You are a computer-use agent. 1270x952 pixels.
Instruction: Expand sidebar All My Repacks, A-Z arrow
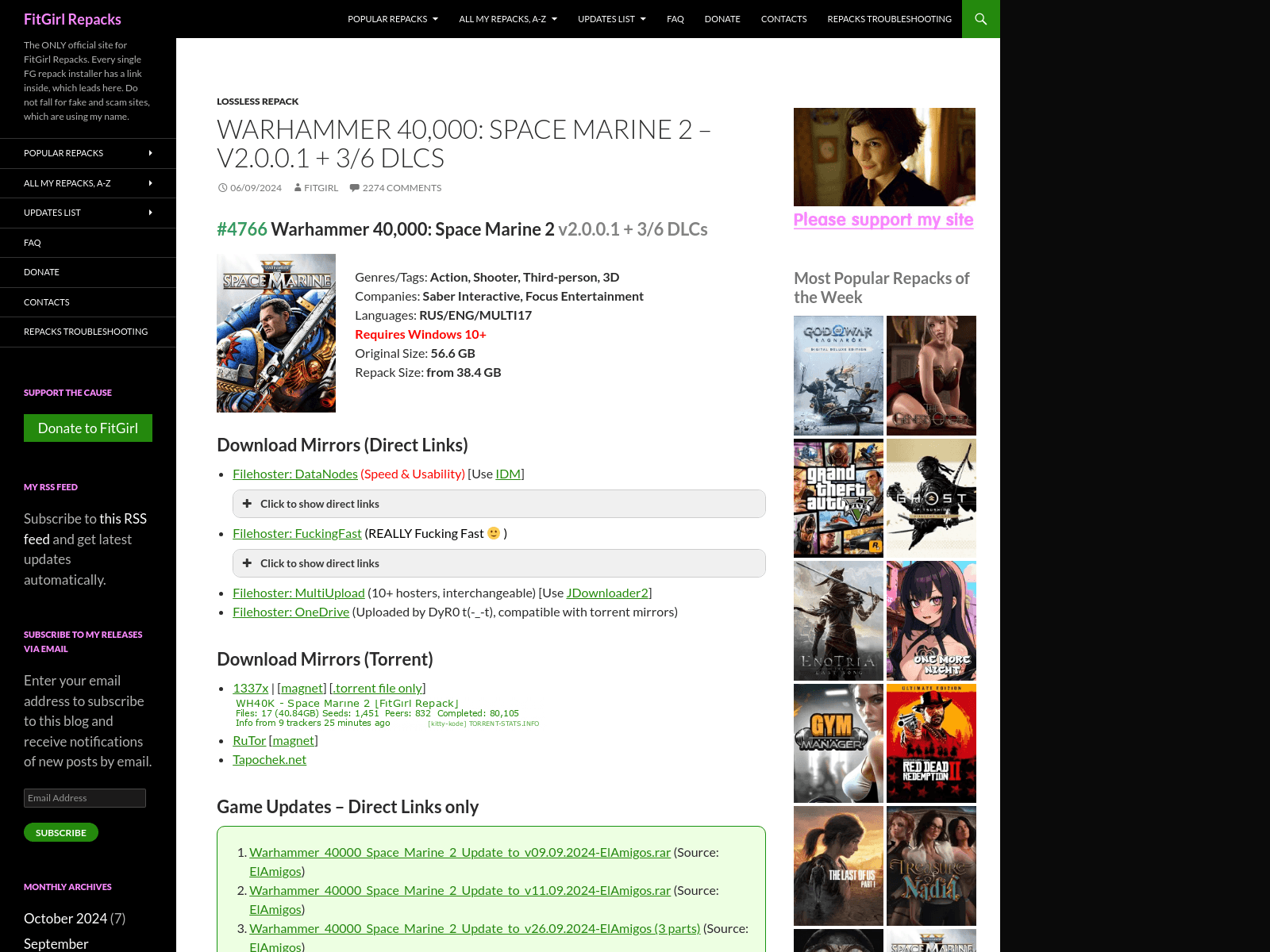tap(150, 183)
